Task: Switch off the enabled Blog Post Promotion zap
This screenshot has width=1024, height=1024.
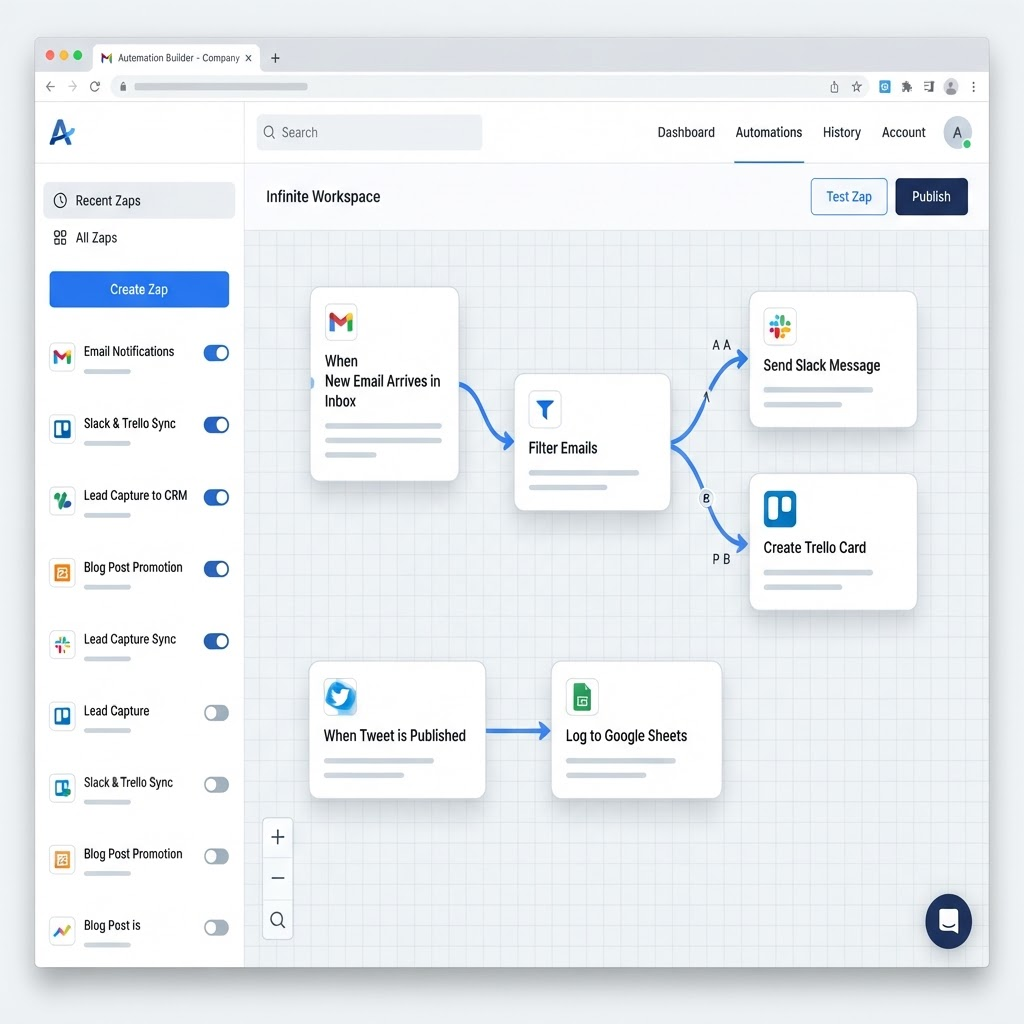Action: point(216,569)
